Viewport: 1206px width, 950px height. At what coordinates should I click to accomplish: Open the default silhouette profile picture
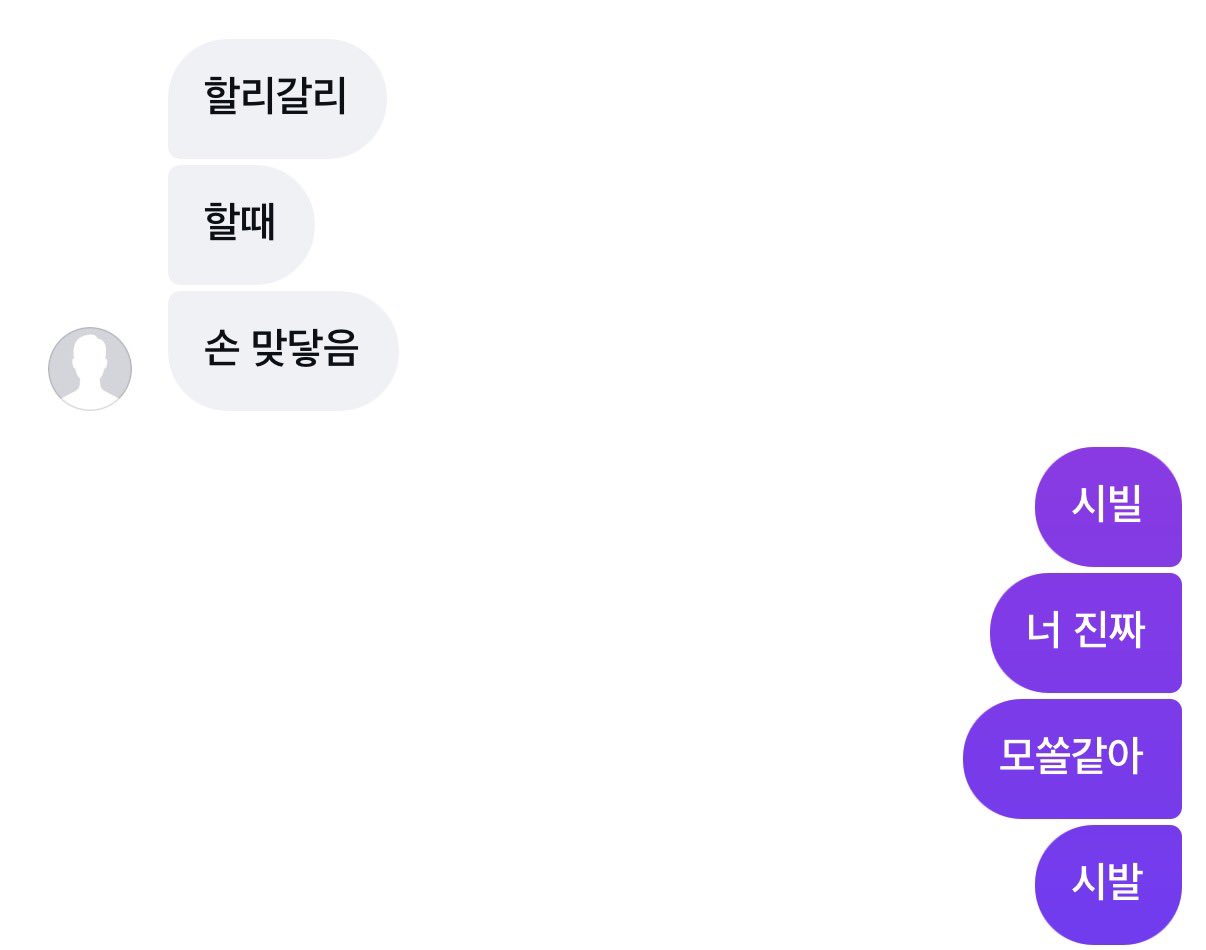[x=90, y=368]
